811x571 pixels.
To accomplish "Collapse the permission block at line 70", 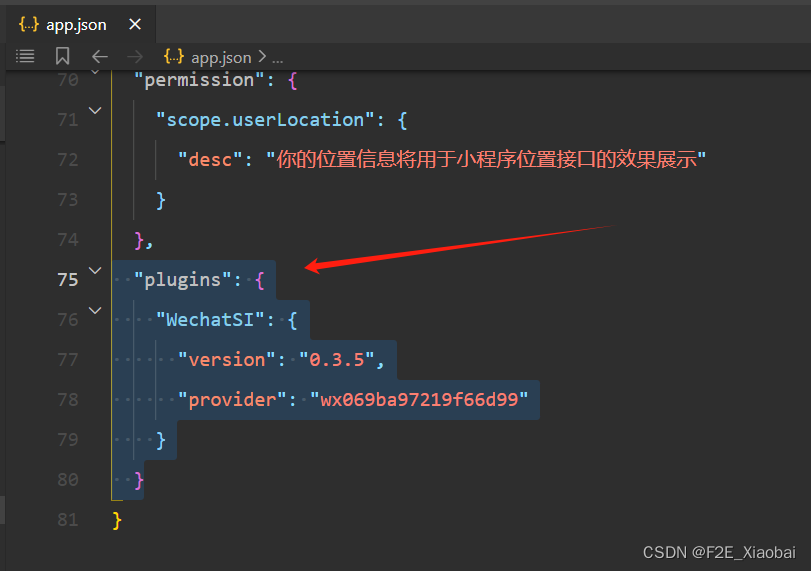I will (95, 72).
